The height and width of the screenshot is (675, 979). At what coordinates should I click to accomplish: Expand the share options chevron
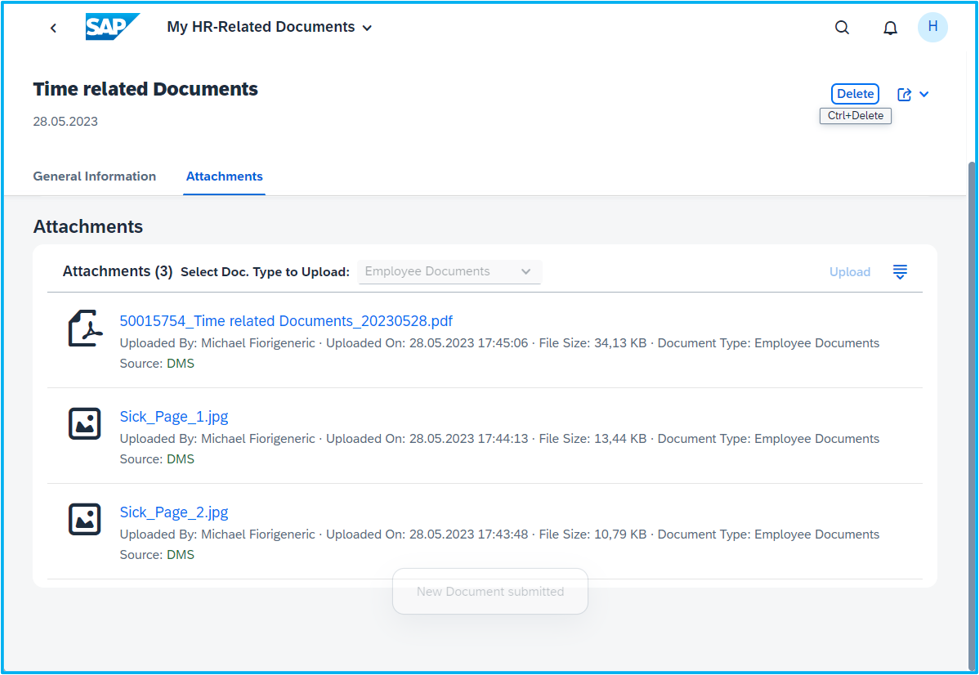coord(924,94)
